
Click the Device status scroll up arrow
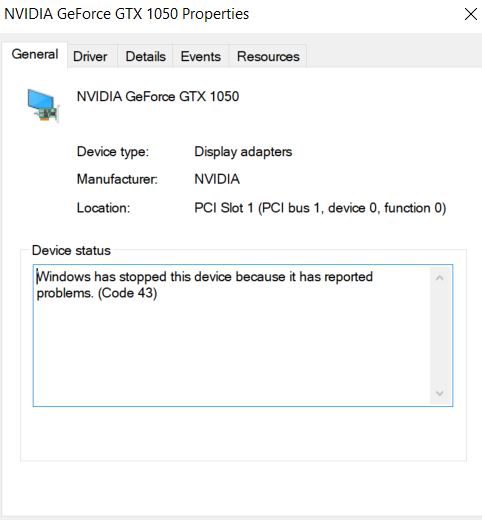440,278
